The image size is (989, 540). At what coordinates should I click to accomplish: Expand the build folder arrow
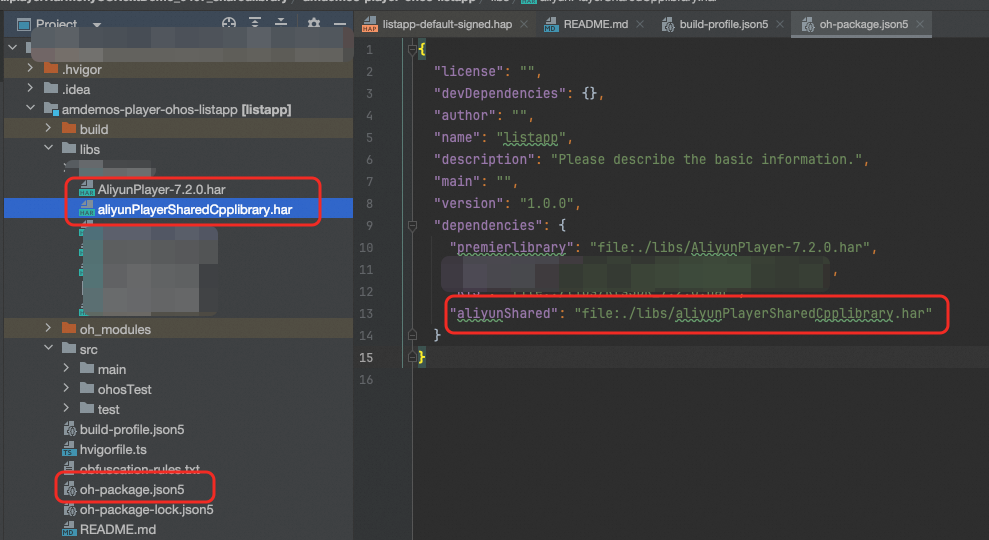coord(49,127)
